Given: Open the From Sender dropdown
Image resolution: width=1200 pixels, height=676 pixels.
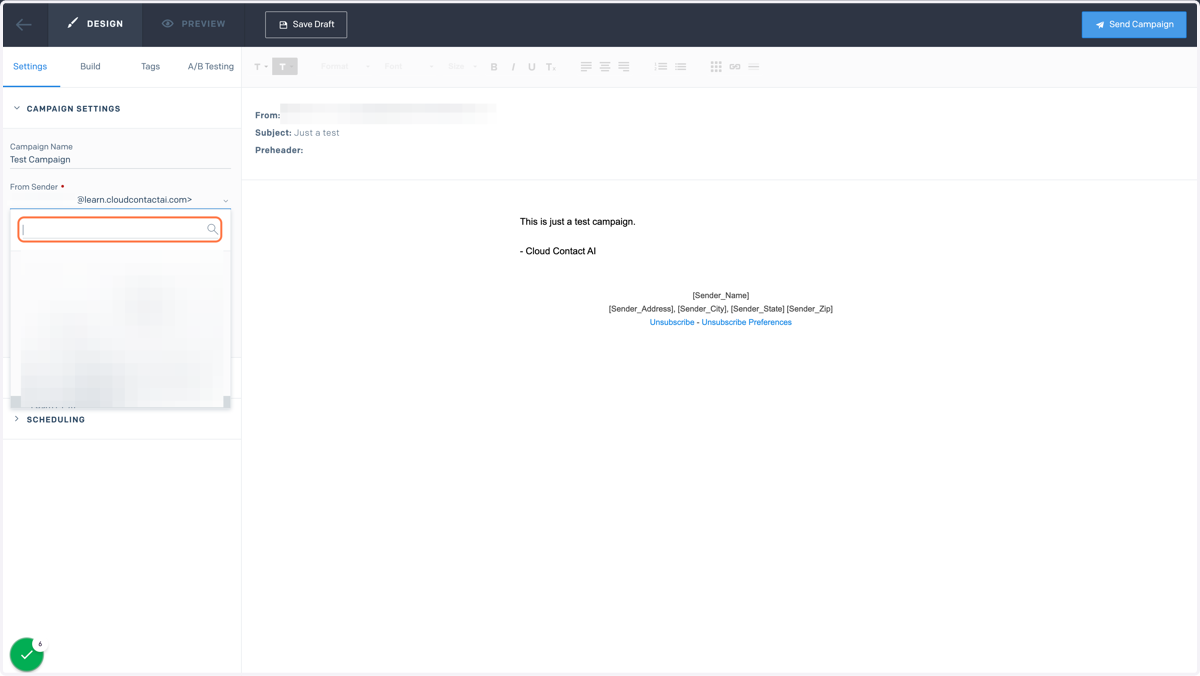Looking at the screenshot, I should [120, 200].
